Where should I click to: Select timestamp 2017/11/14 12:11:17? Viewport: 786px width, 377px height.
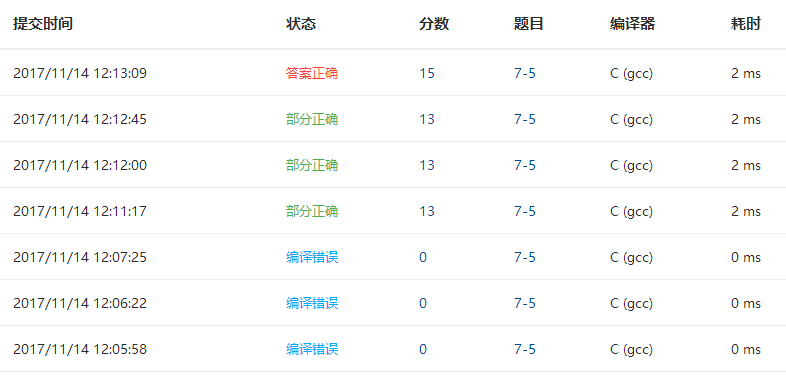point(80,212)
